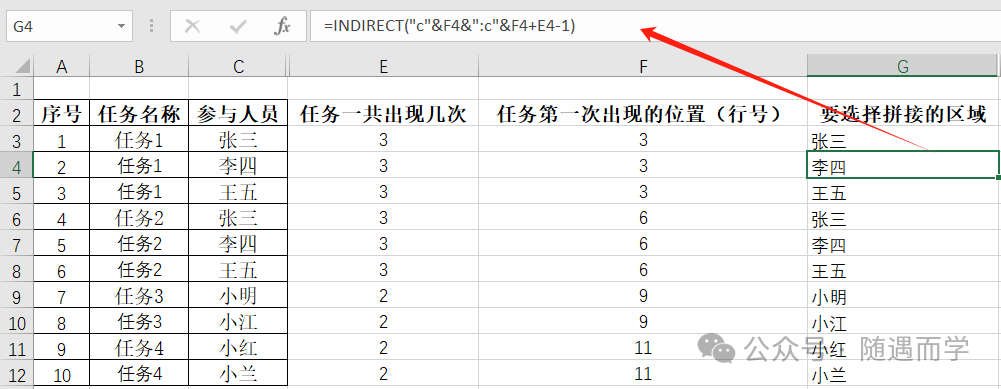Image resolution: width=1001 pixels, height=389 pixels.
Task: Click header 任务第一次出现的位置（行号）
Action: tap(643, 114)
